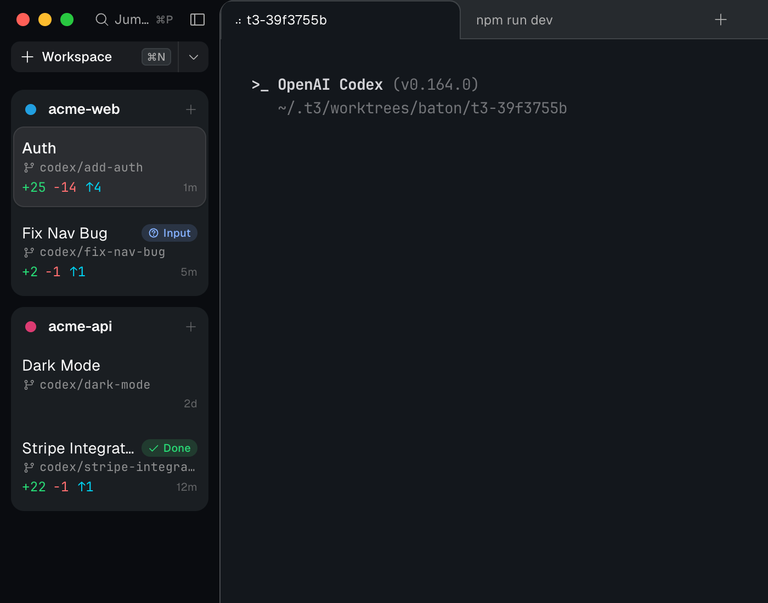Open the Dark Mode workspace

pyautogui.click(x=110, y=385)
